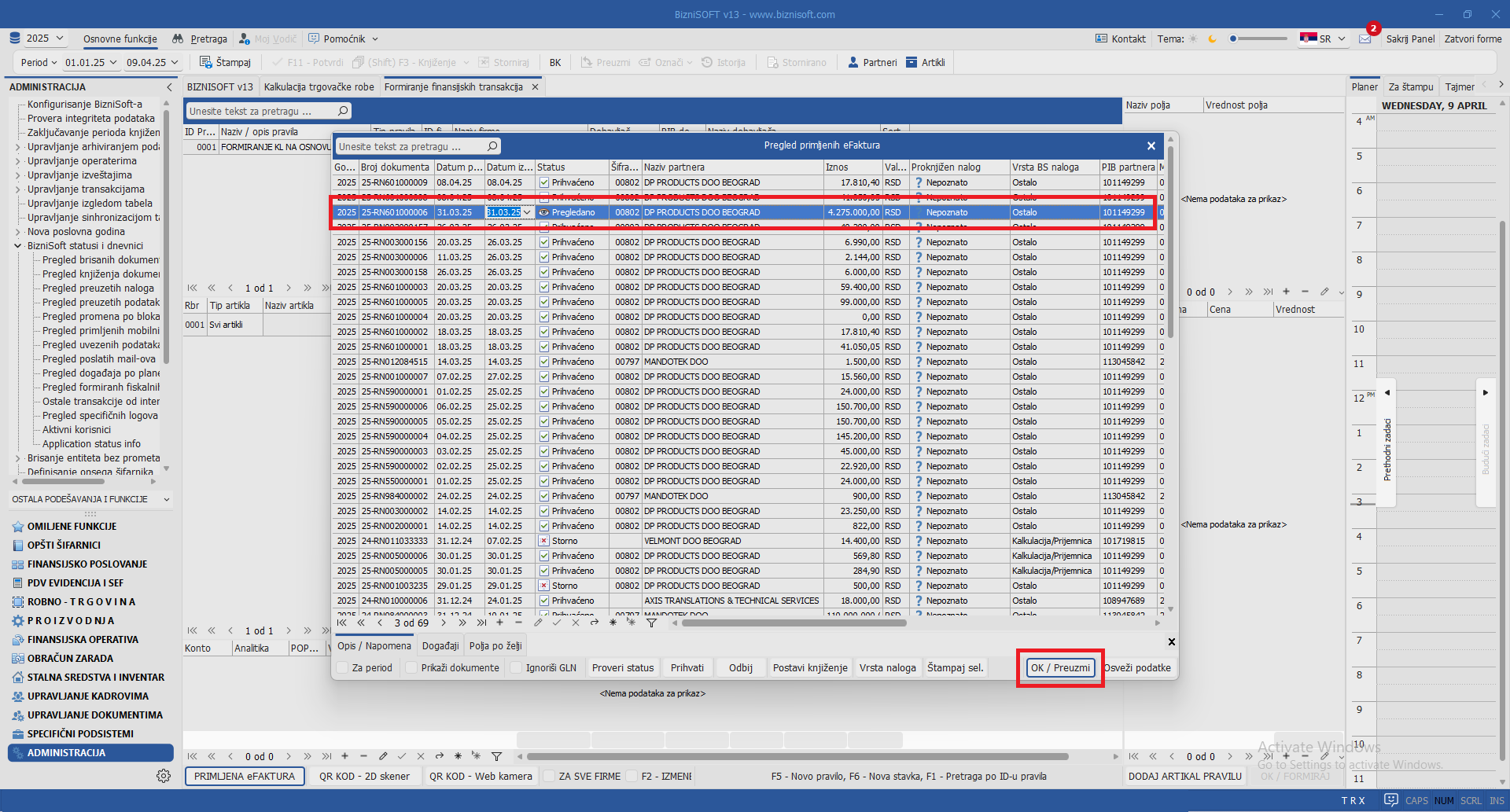Click the OK / Preuzmi button

coord(1060,667)
